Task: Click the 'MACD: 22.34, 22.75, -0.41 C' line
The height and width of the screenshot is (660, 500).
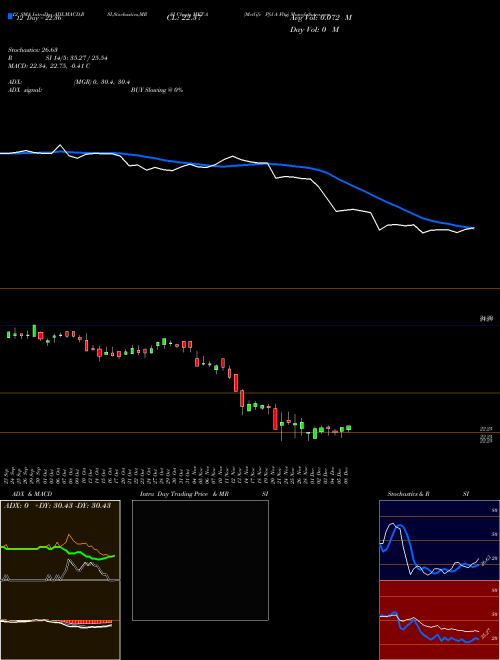Action: (x=49, y=66)
